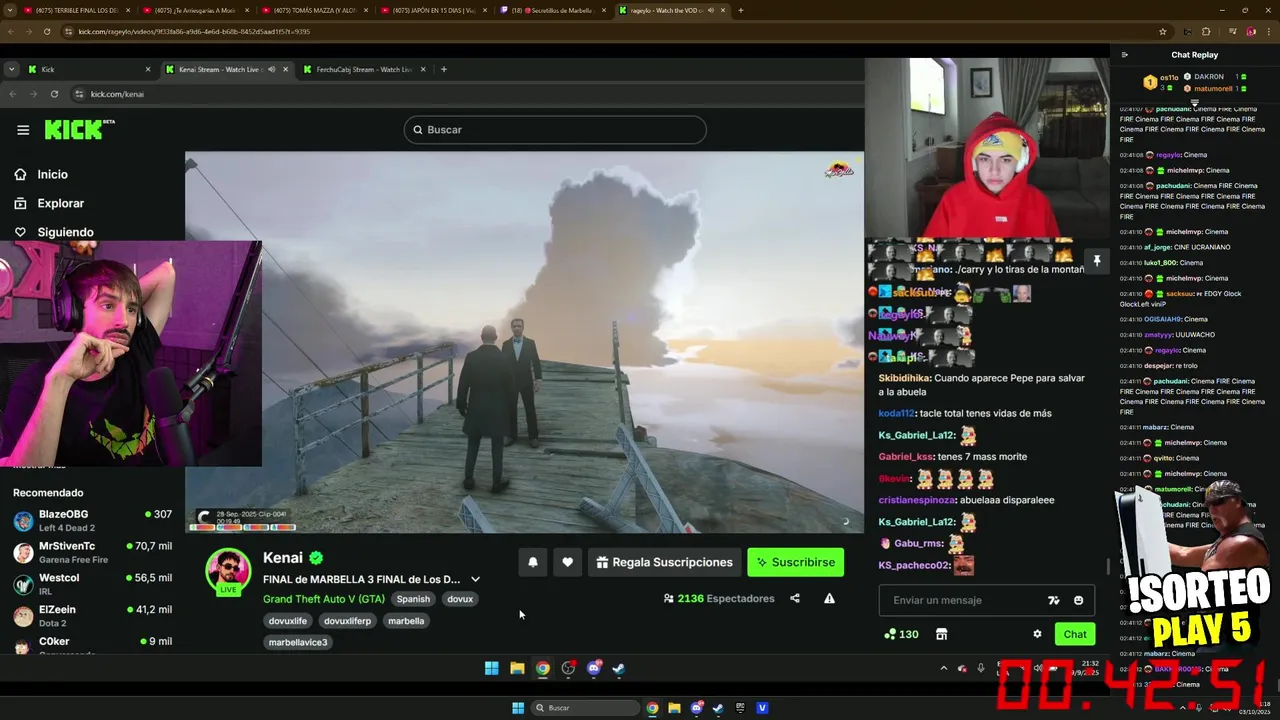The height and width of the screenshot is (720, 1280).
Task: Mute audio on rageylo VOD tab
Action: [x=711, y=10]
